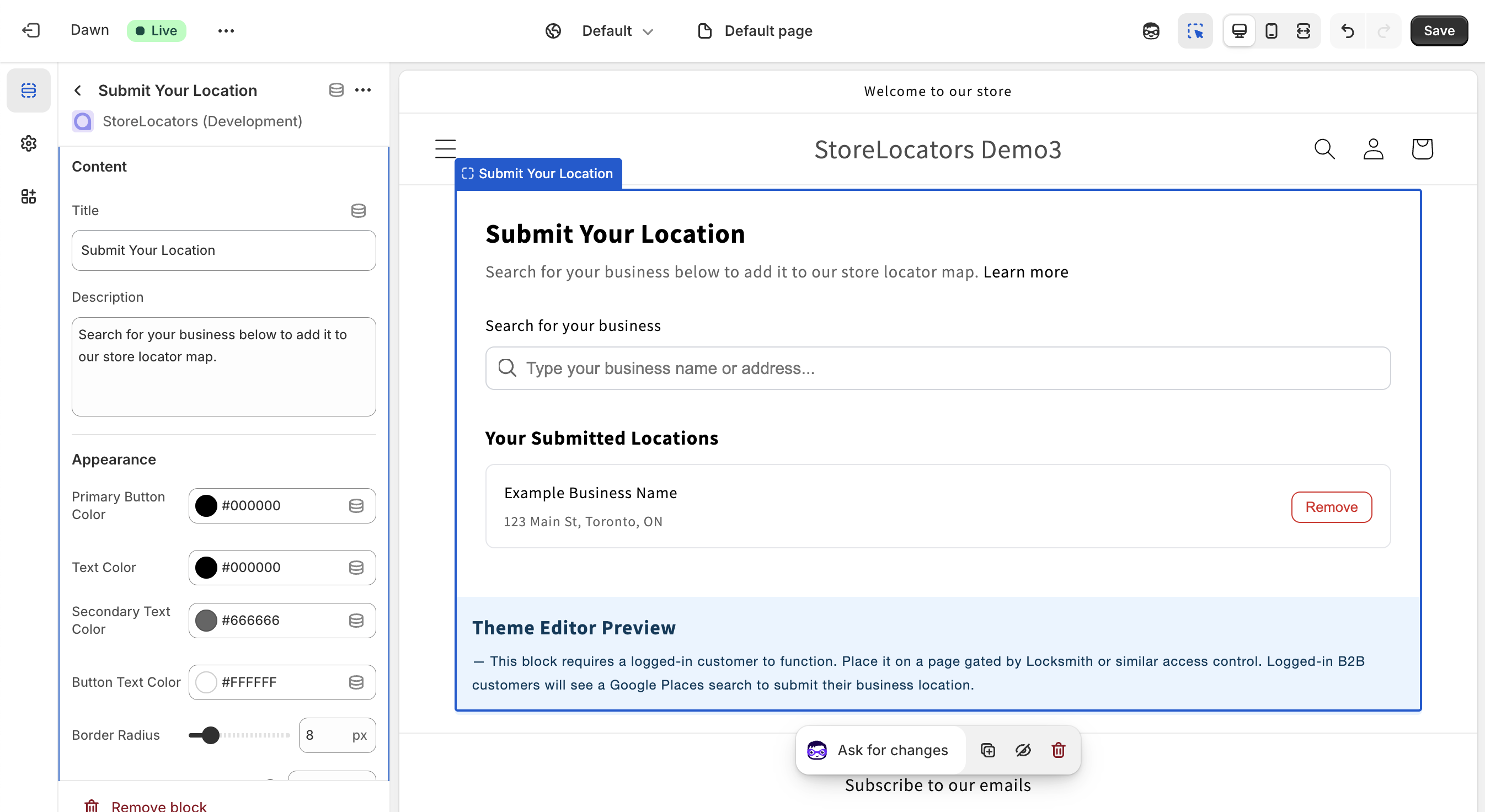Image resolution: width=1485 pixels, height=812 pixels.
Task: Open the app embeds panel
Action: click(28, 196)
